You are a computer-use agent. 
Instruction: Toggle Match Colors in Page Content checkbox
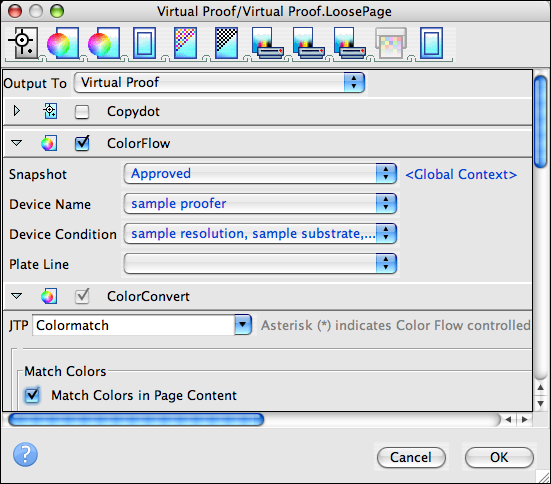32,395
